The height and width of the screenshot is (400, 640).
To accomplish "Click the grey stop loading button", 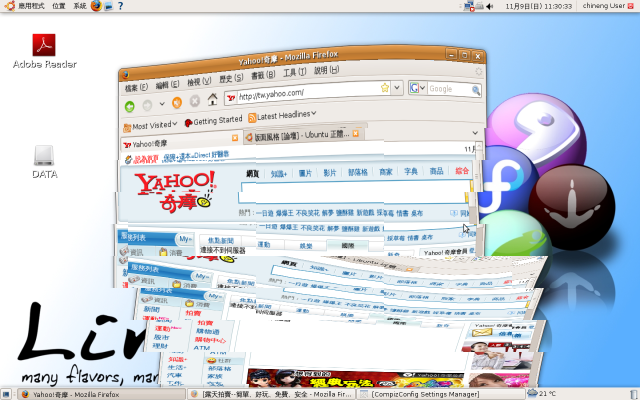I will pyautogui.click(x=195, y=101).
